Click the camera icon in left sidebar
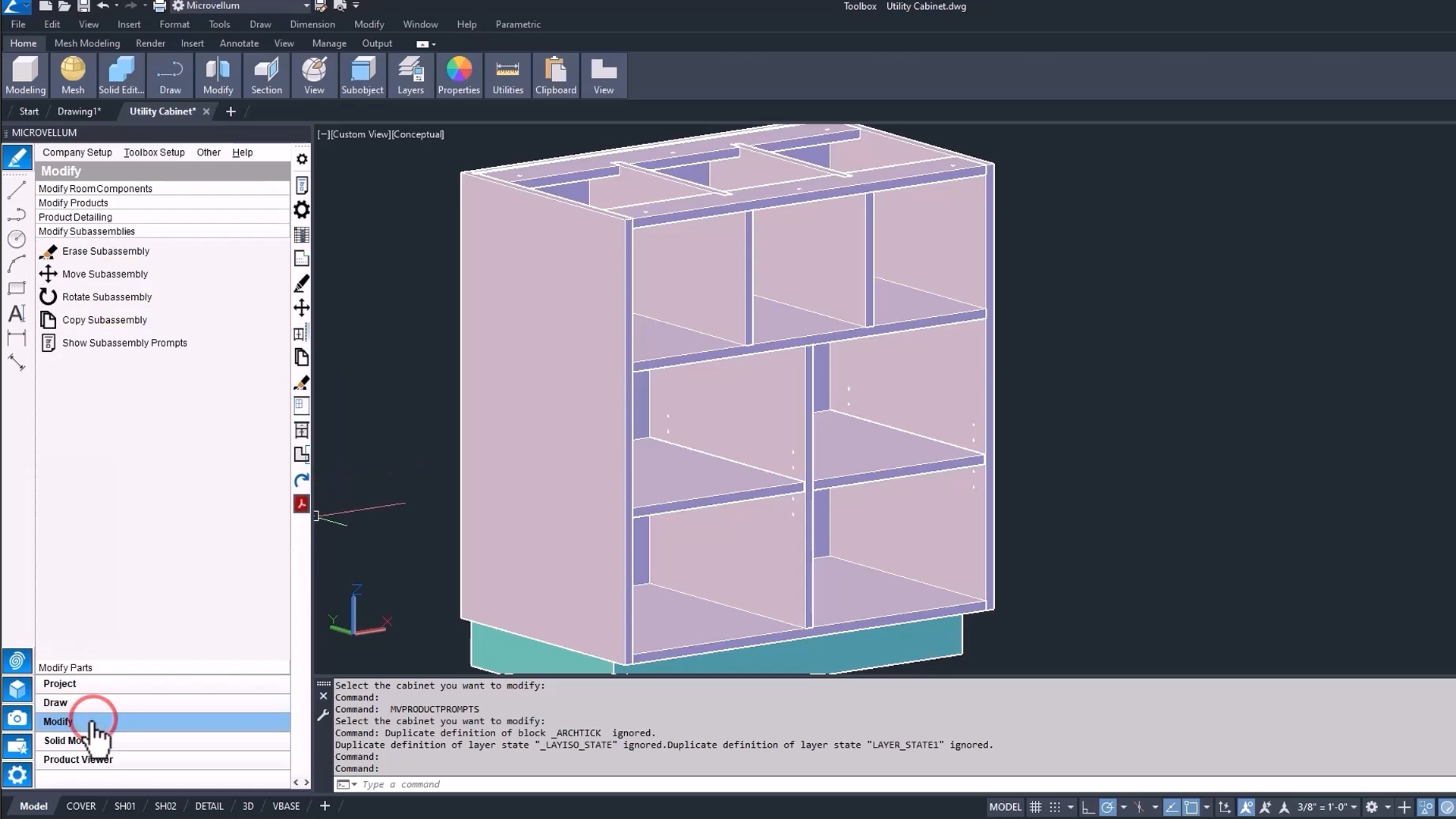The height and width of the screenshot is (819, 1456). tap(17, 717)
